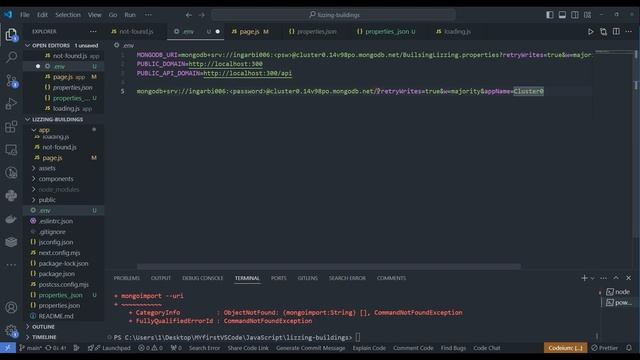Toggle primary side bar layout icon
640x360 pixels.
click(550, 15)
